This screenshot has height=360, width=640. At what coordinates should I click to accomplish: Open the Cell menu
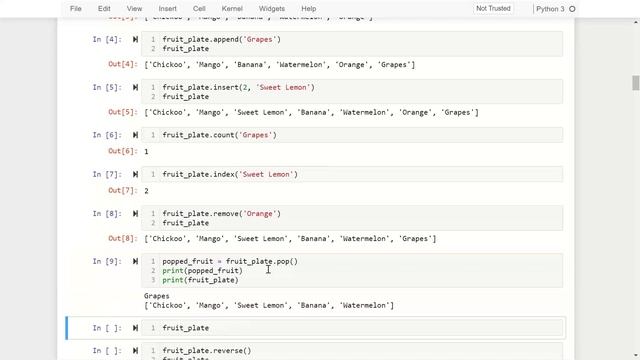point(199,9)
